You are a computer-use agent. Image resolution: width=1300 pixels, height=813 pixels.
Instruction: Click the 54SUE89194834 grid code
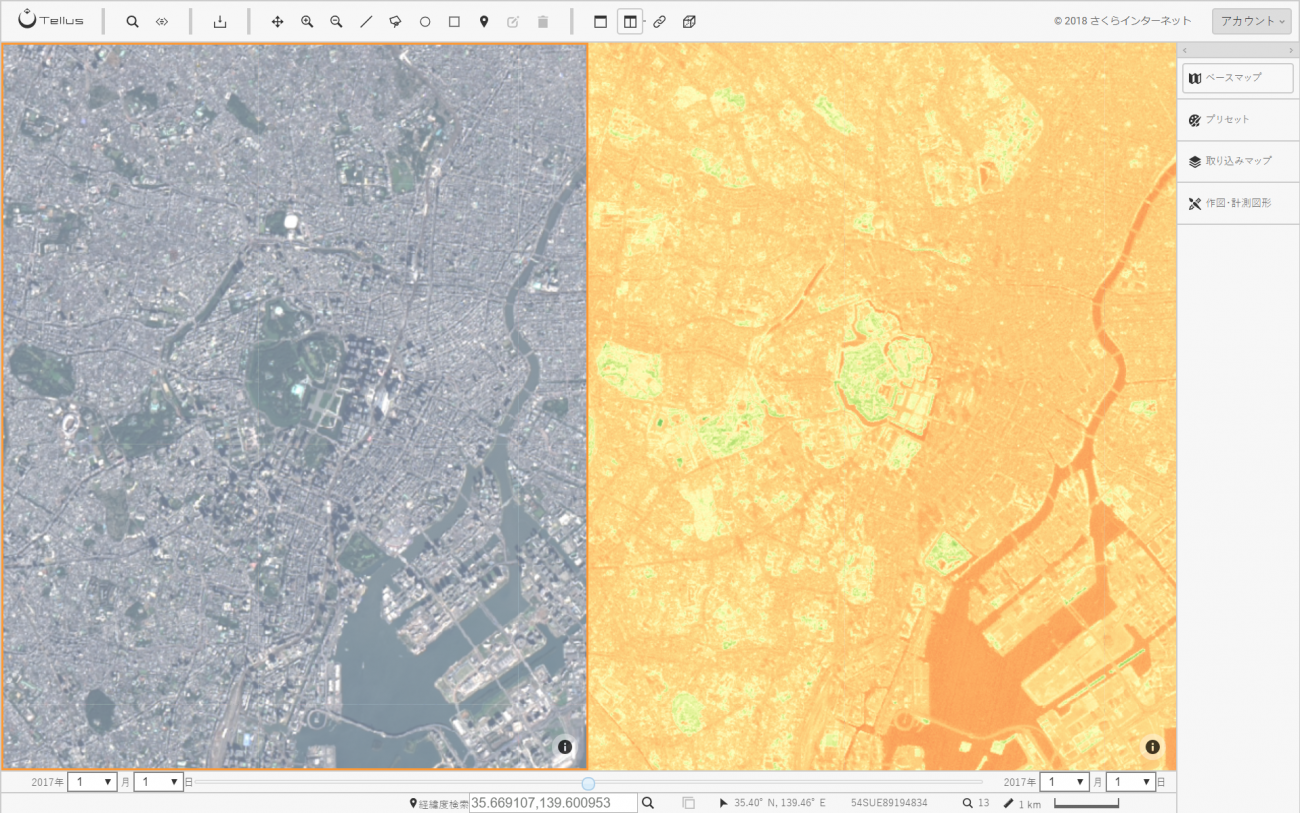[889, 803]
